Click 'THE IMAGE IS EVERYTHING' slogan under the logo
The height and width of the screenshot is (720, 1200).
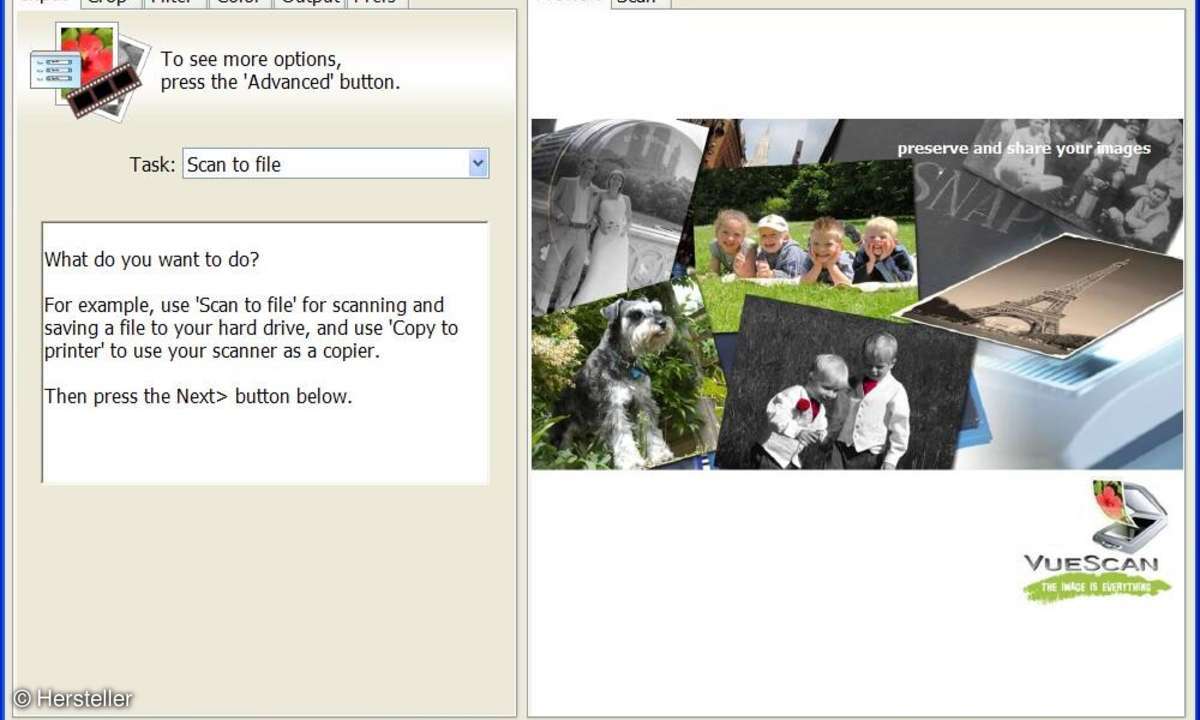pyautogui.click(x=1097, y=587)
